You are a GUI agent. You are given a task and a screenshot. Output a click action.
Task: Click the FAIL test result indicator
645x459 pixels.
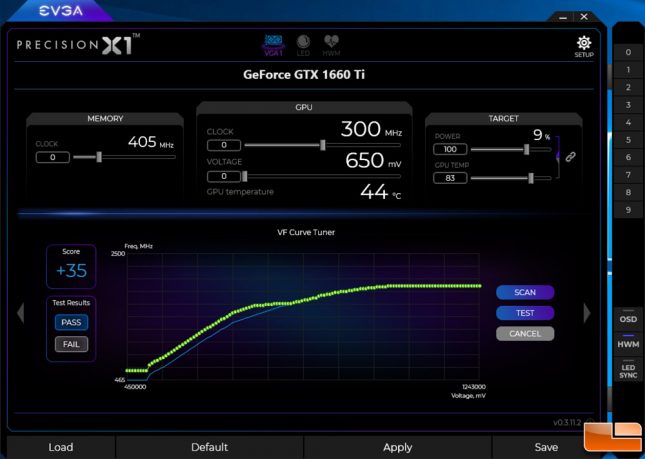(71, 344)
